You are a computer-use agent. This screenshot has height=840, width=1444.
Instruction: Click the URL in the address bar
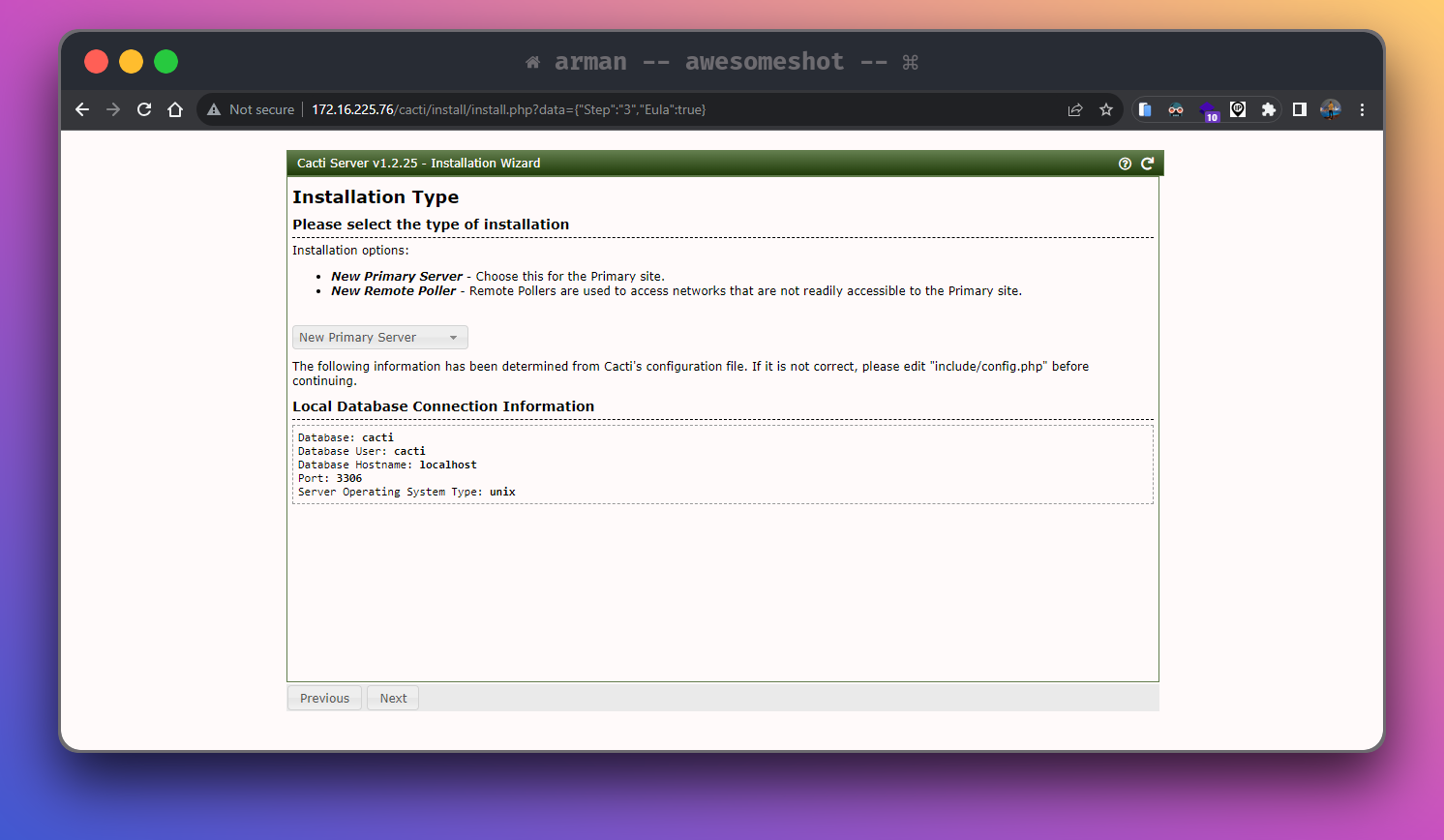pos(508,109)
